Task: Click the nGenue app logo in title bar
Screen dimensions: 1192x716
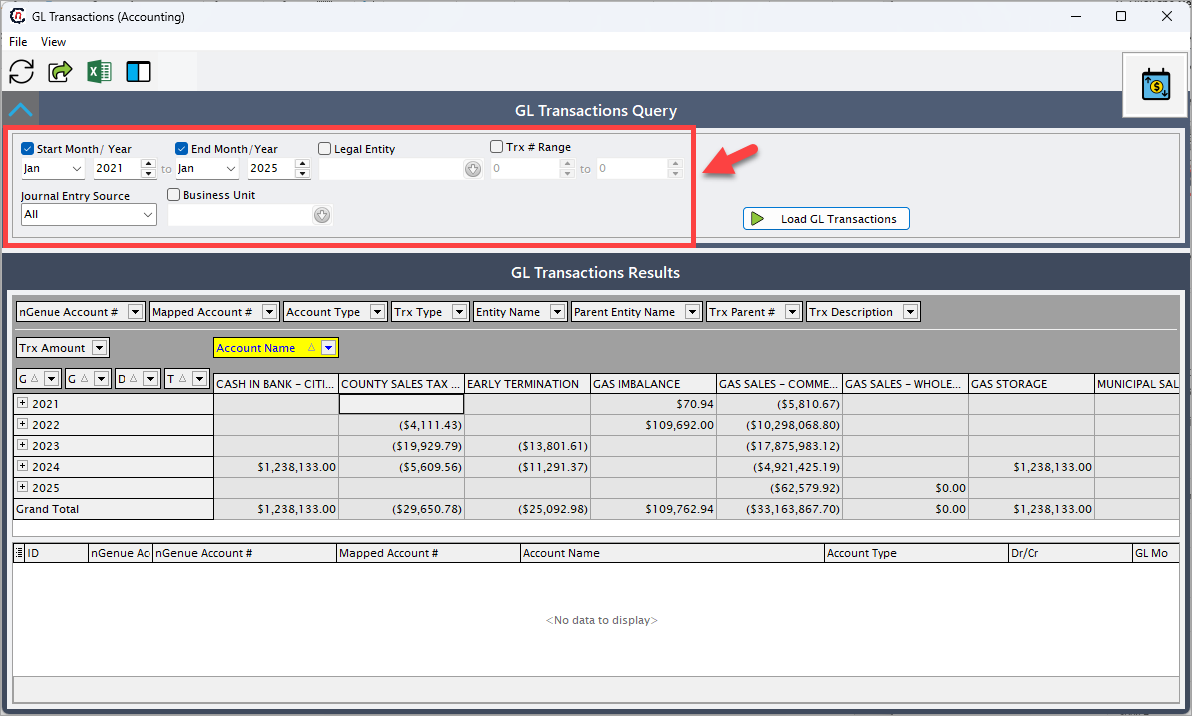Action: 17,16
